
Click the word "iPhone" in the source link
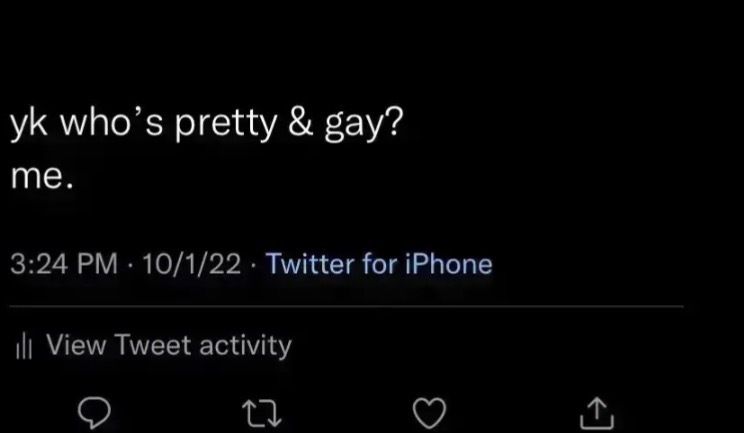point(448,264)
